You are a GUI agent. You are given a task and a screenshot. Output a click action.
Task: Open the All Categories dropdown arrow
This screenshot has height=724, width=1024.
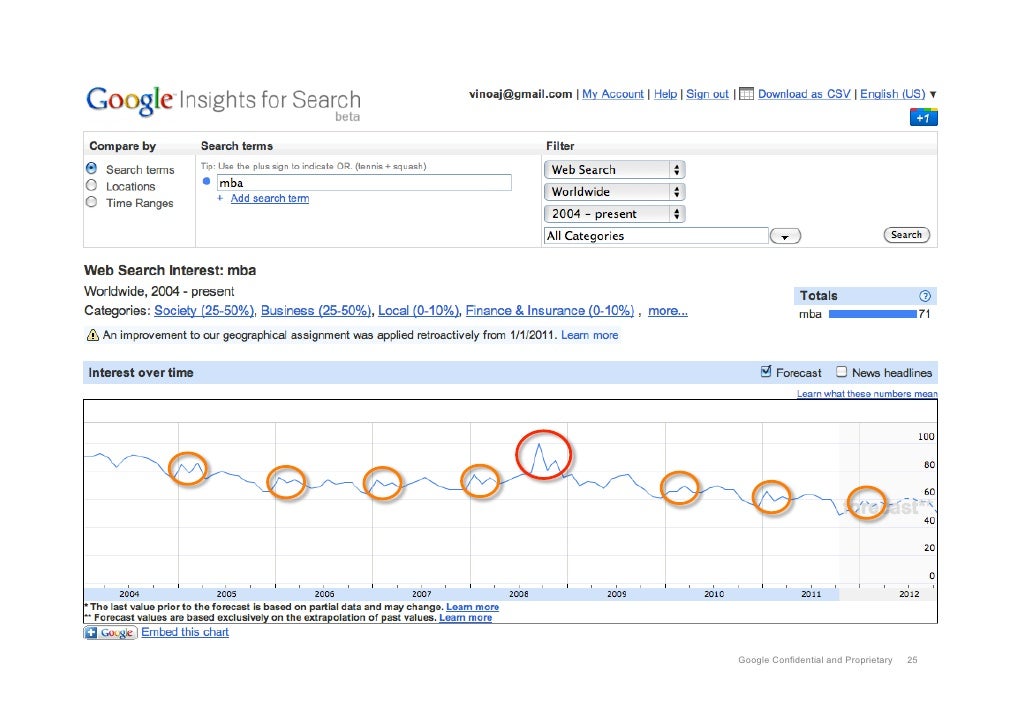pyautogui.click(x=786, y=236)
